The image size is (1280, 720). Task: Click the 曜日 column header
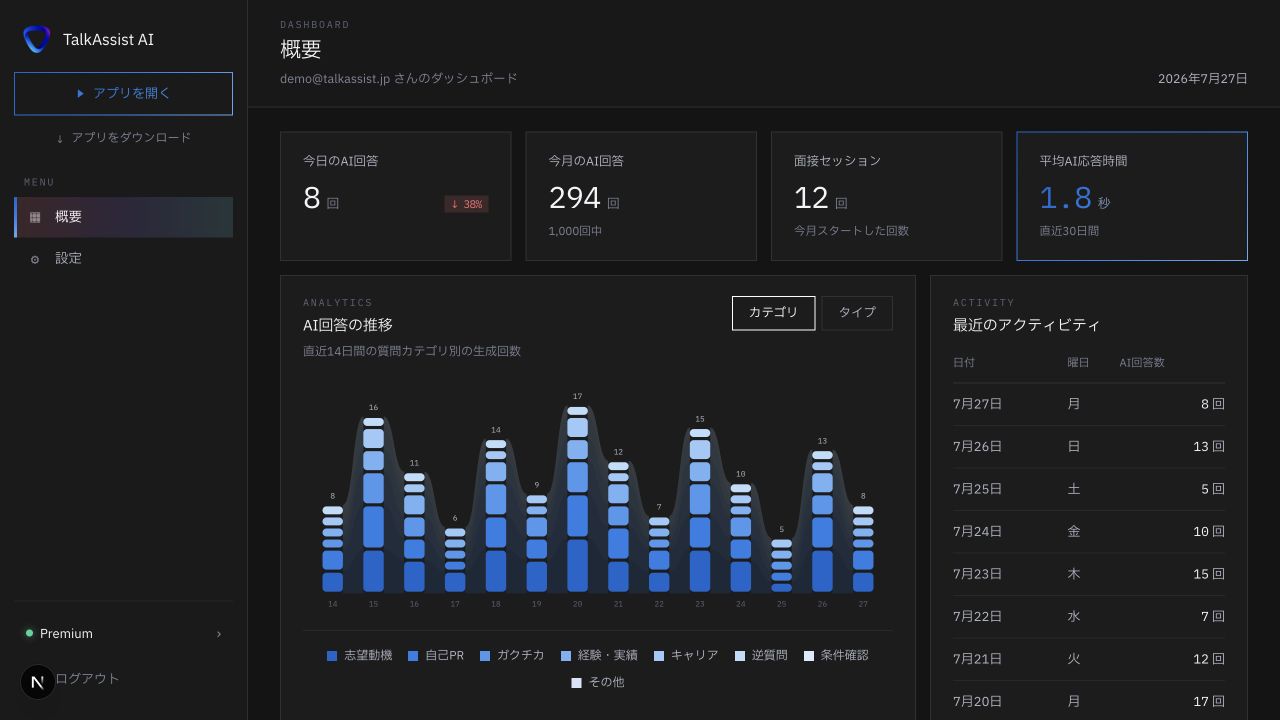1078,363
